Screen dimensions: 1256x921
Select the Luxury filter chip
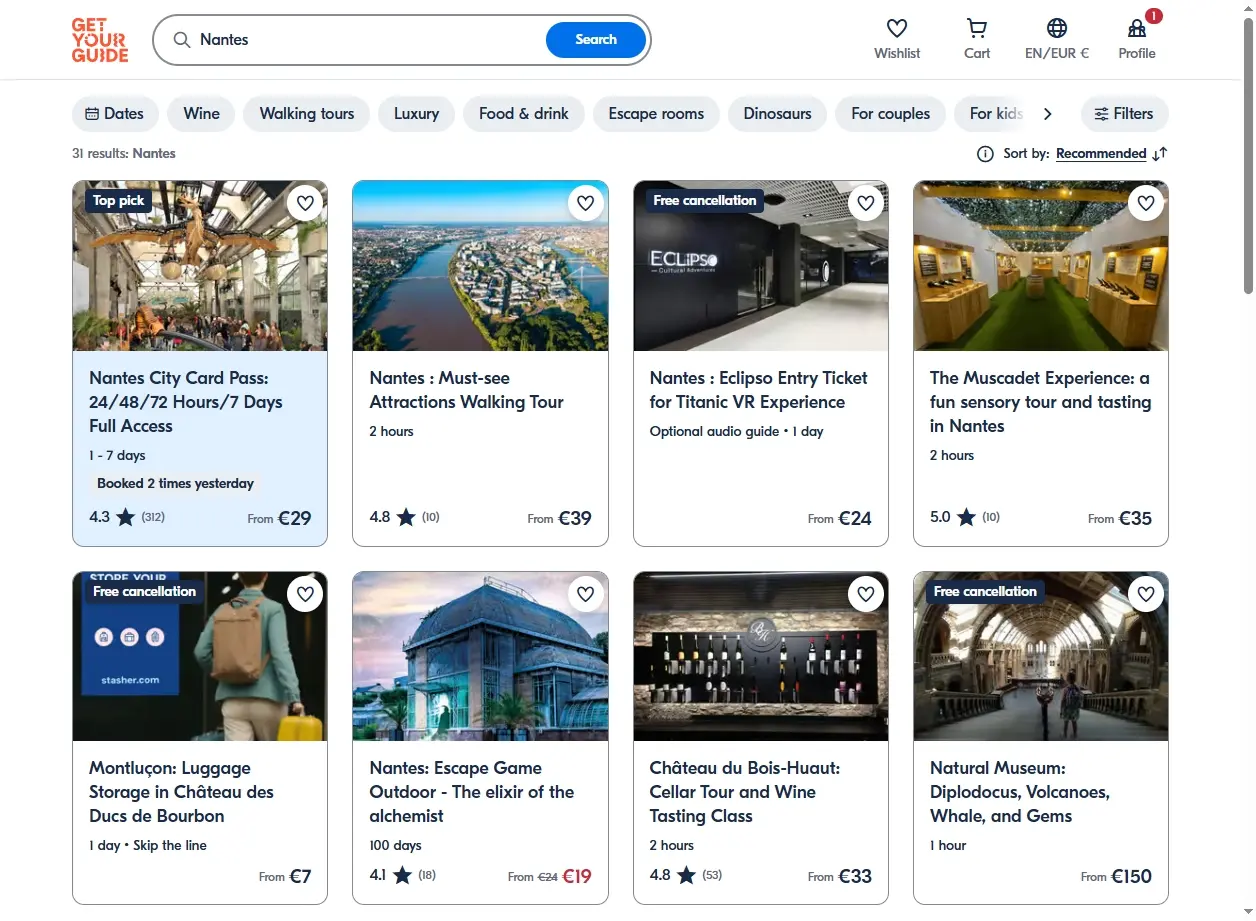(x=416, y=114)
